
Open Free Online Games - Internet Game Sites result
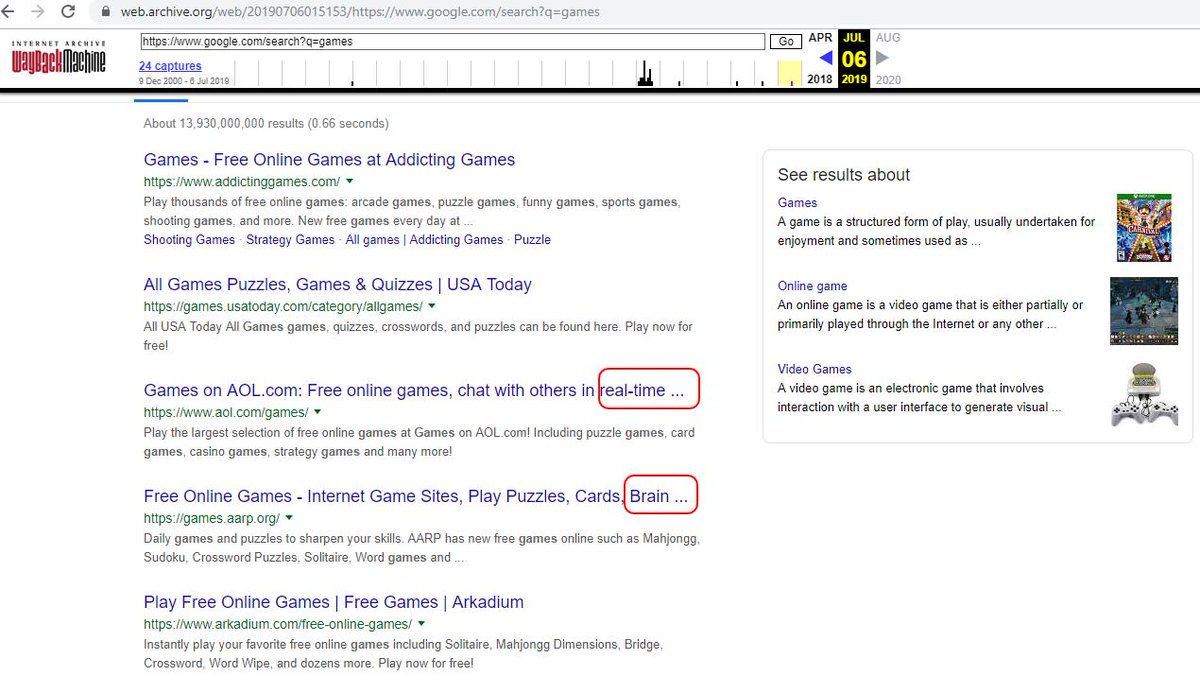point(416,496)
